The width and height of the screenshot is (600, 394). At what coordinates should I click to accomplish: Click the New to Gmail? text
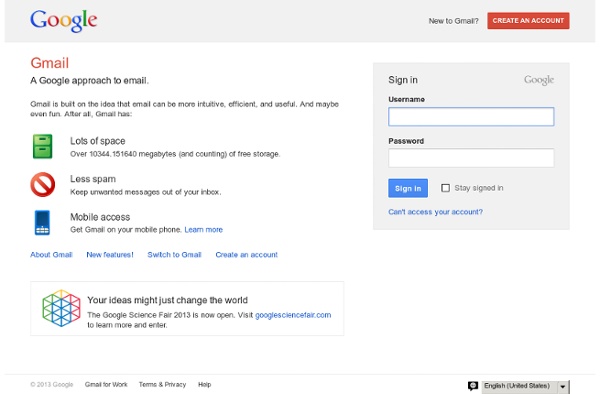(453, 21)
